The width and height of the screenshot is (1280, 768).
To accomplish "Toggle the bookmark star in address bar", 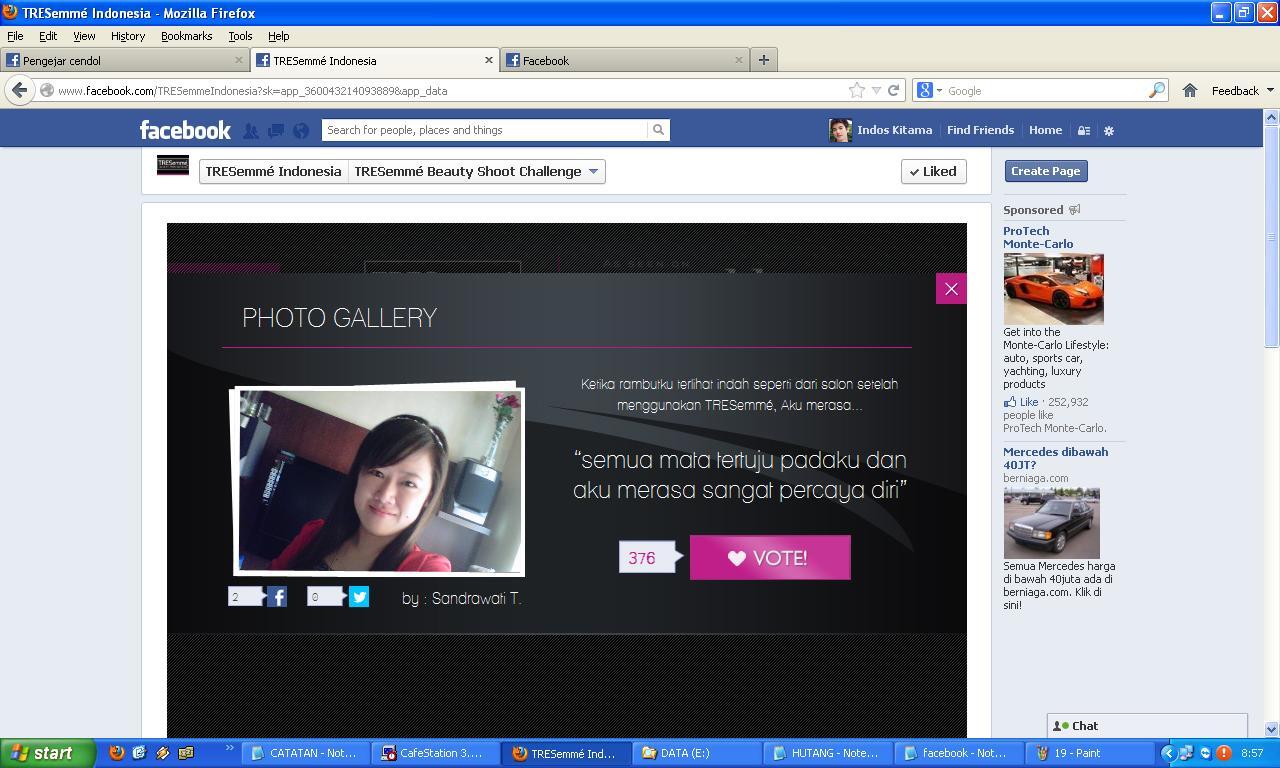I will (x=857, y=90).
